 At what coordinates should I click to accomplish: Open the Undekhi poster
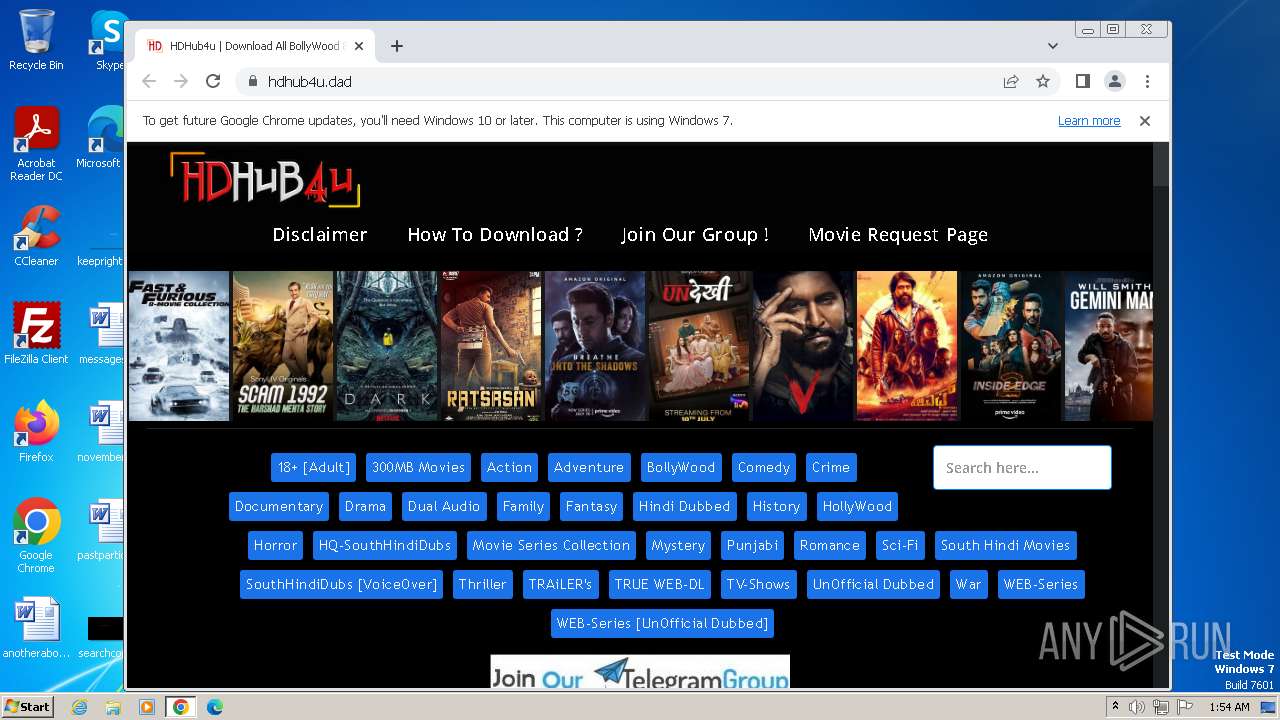pos(699,346)
